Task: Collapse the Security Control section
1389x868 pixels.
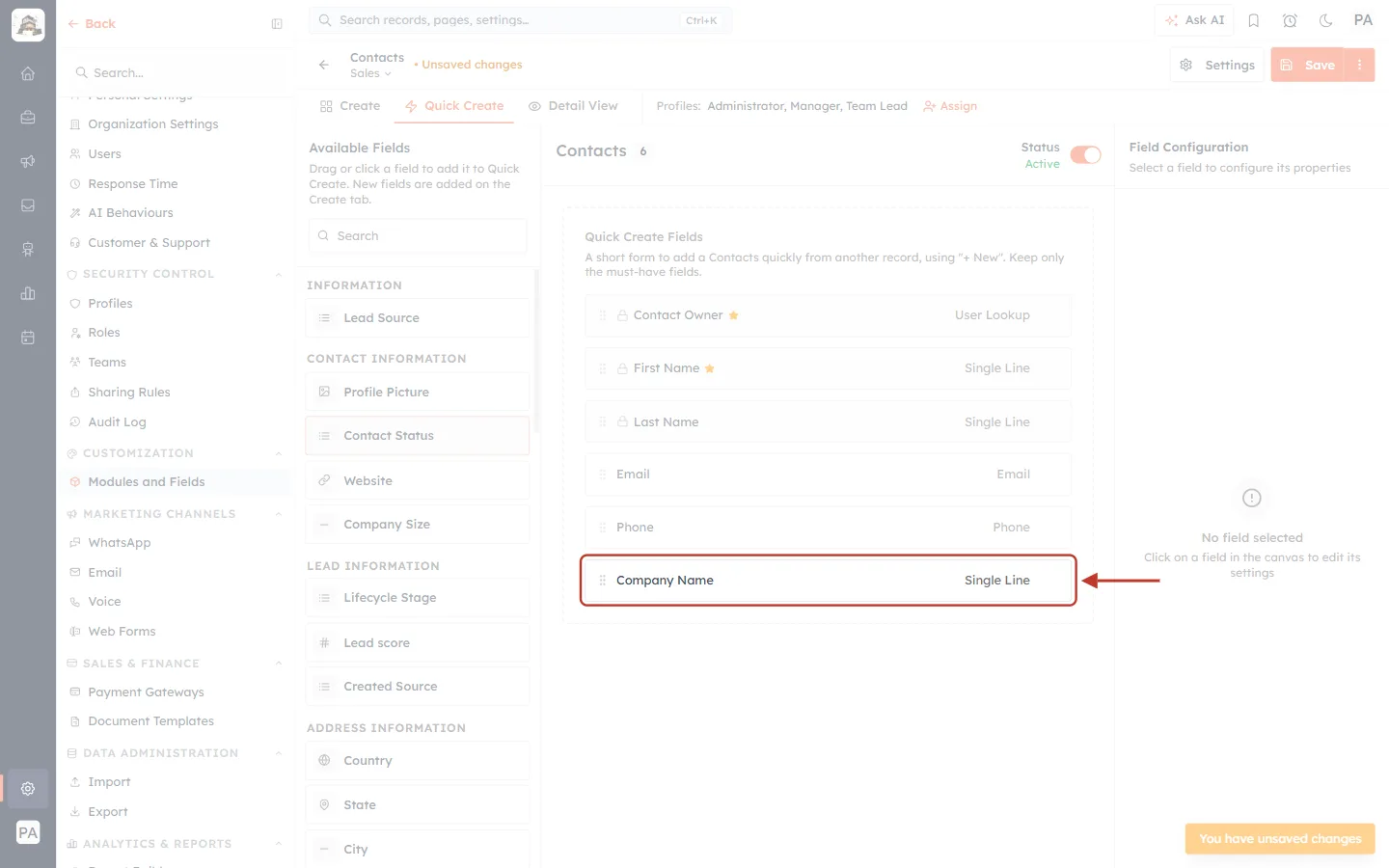Action: pos(279,274)
